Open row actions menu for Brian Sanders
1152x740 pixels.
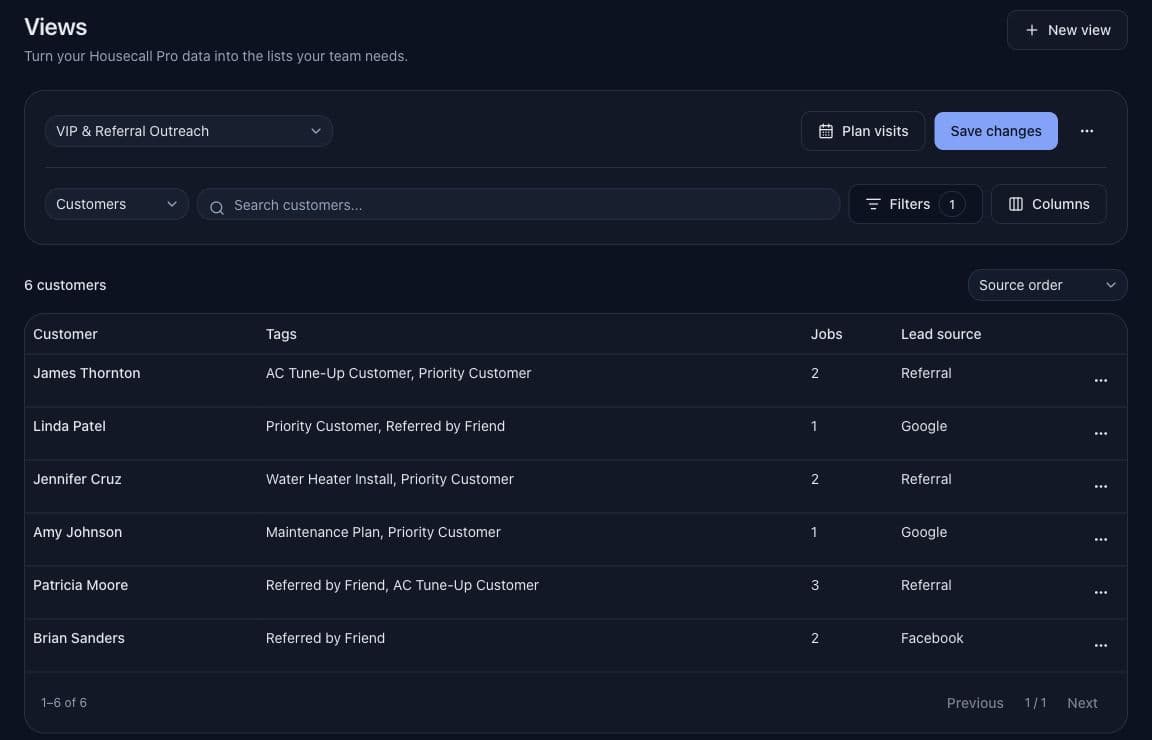[1101, 645]
